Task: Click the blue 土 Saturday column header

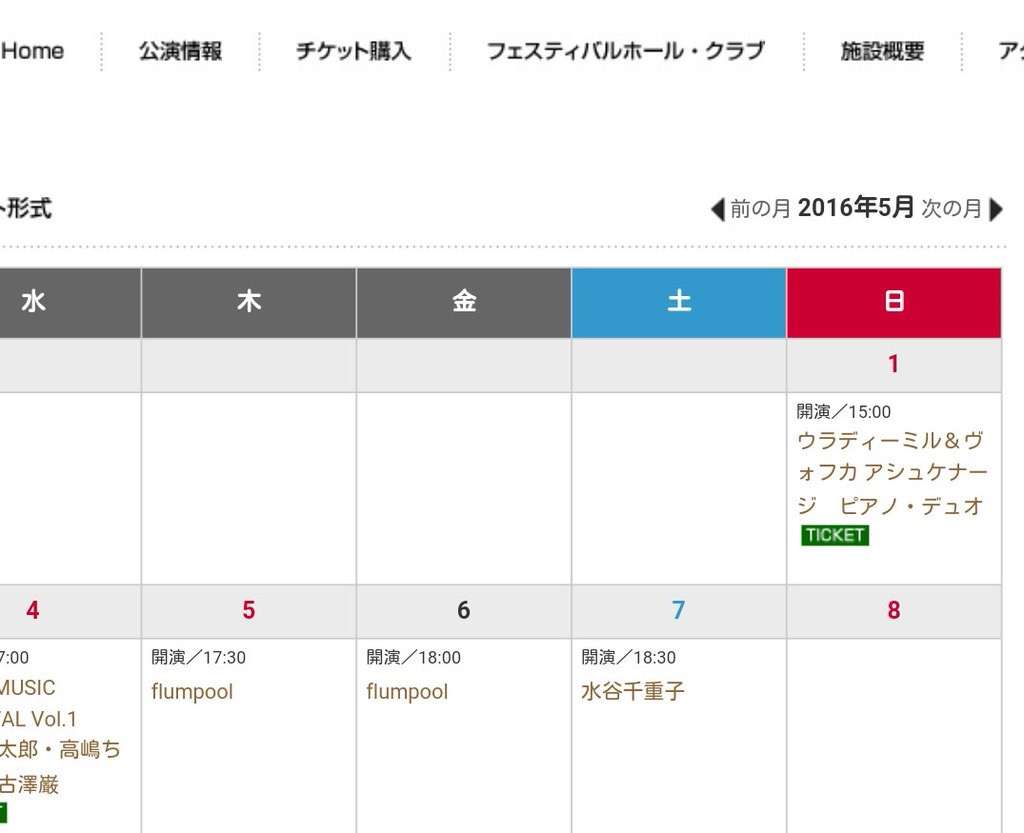Action: [x=679, y=303]
